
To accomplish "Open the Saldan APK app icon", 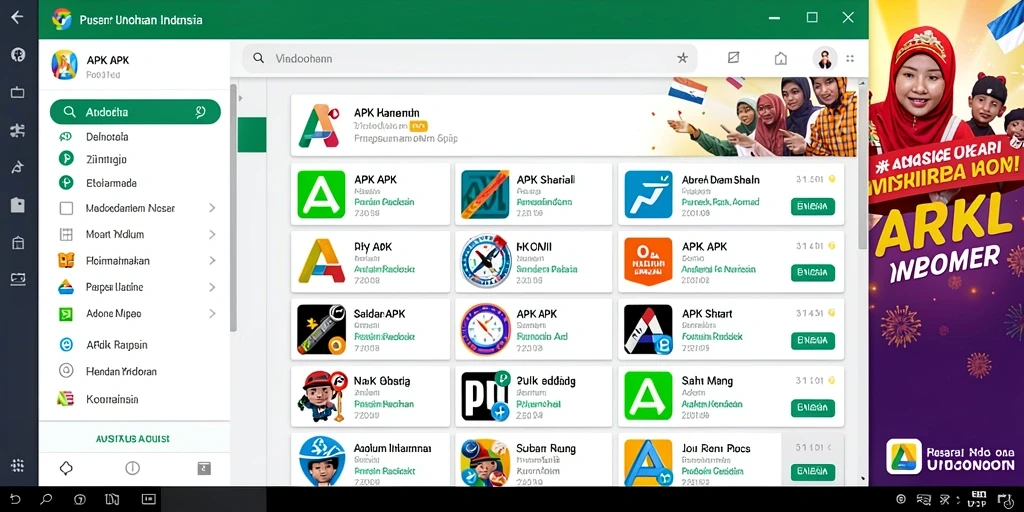I will (x=321, y=330).
